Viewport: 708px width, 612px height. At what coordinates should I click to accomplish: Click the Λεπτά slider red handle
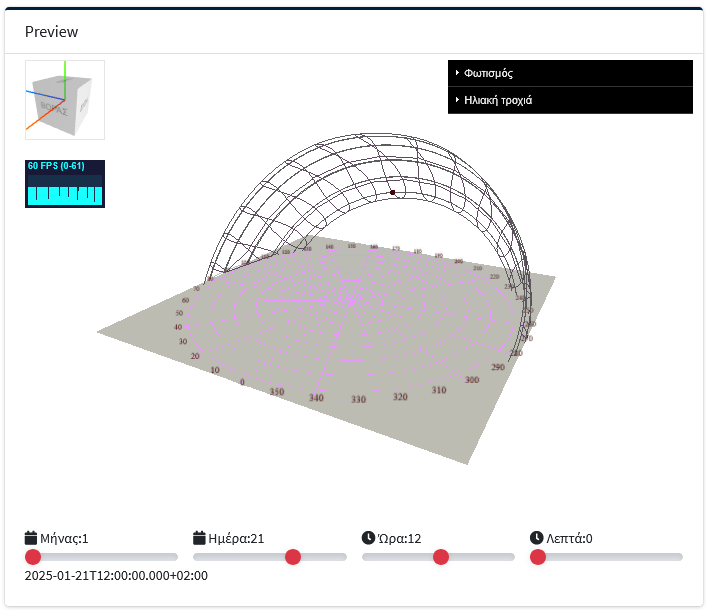tap(538, 557)
